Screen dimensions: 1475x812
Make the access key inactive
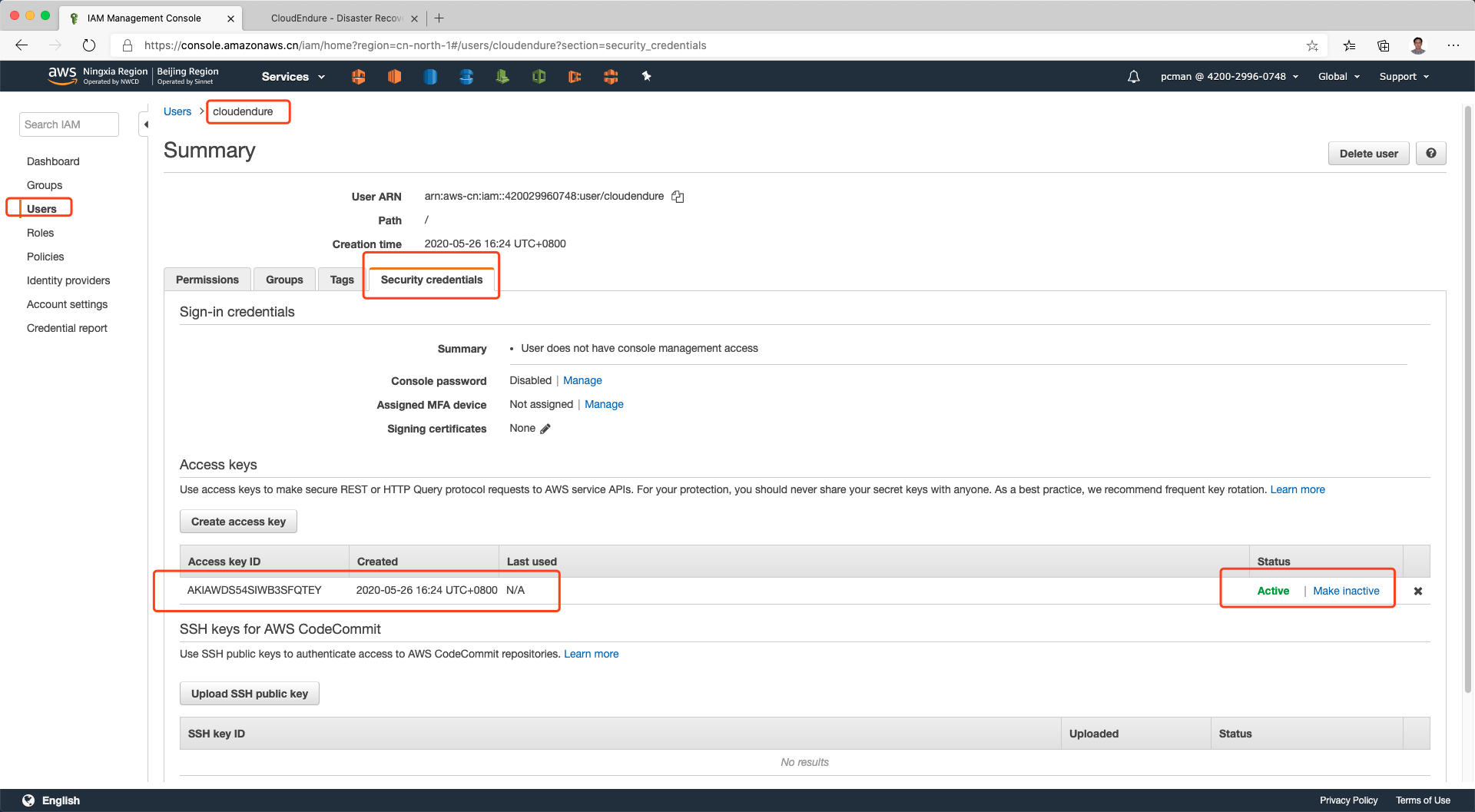click(1346, 591)
